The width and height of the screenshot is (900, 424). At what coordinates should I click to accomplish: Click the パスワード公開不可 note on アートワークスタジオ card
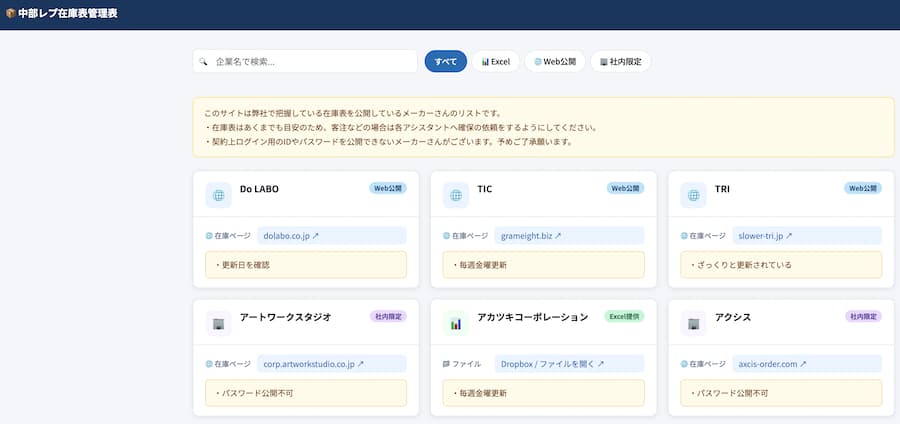coord(306,393)
